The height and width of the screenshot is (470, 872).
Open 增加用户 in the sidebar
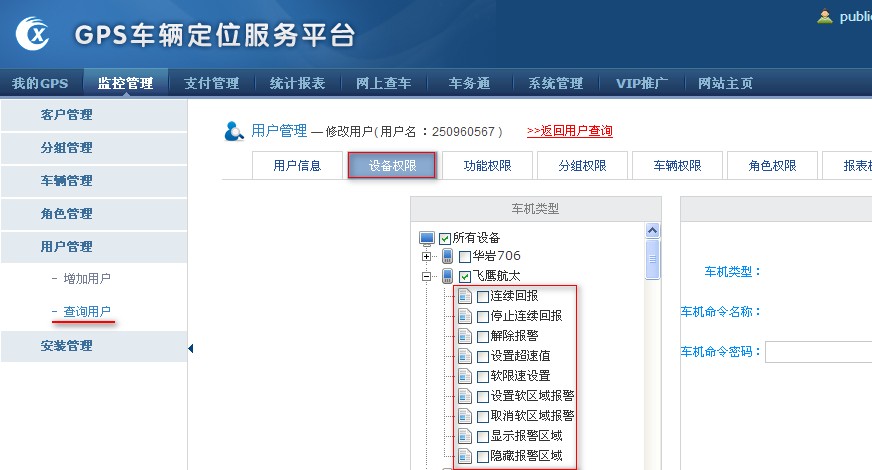pyautogui.click(x=87, y=279)
